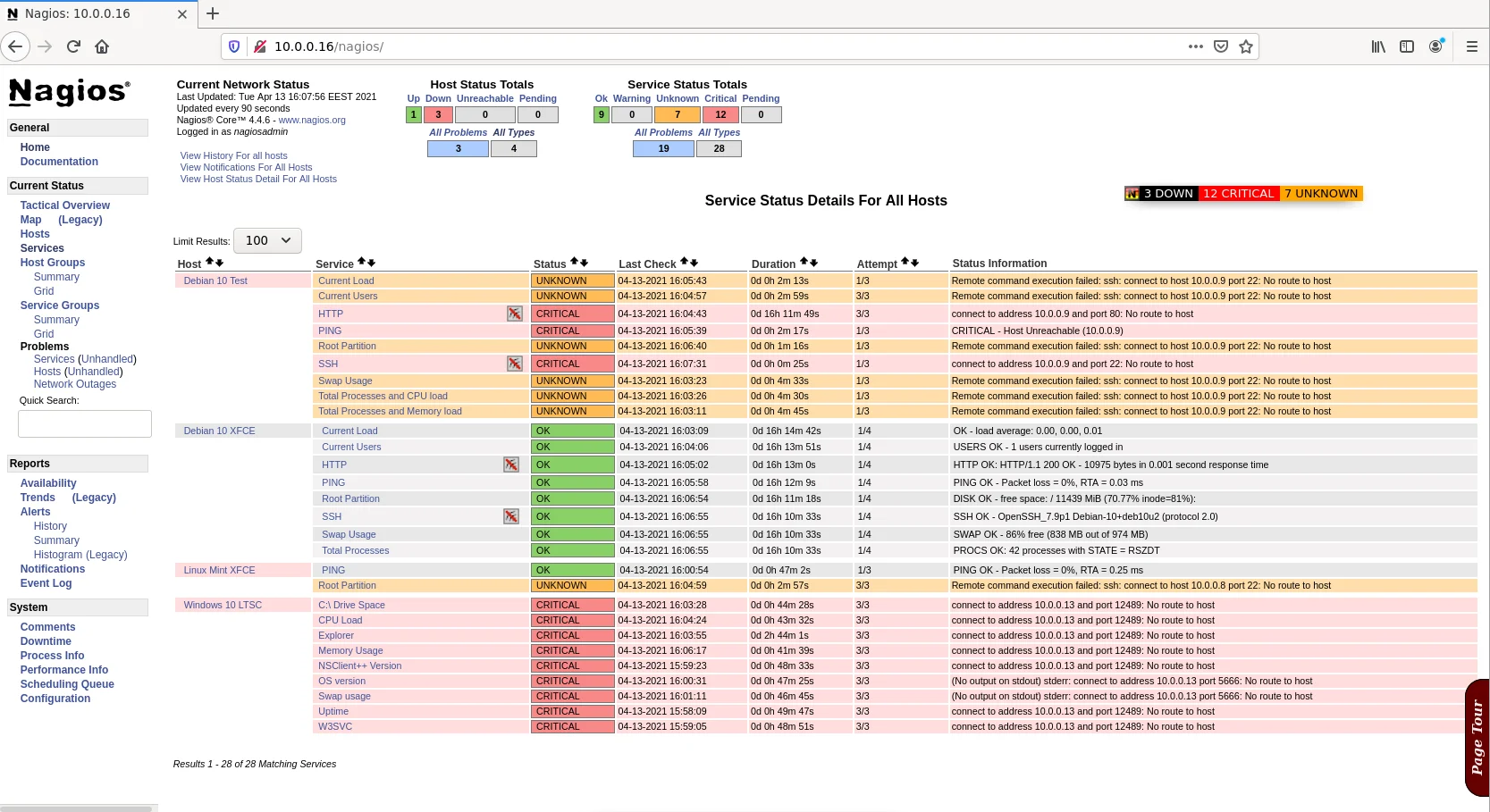Click the 3 Down hosts total box

point(438,114)
